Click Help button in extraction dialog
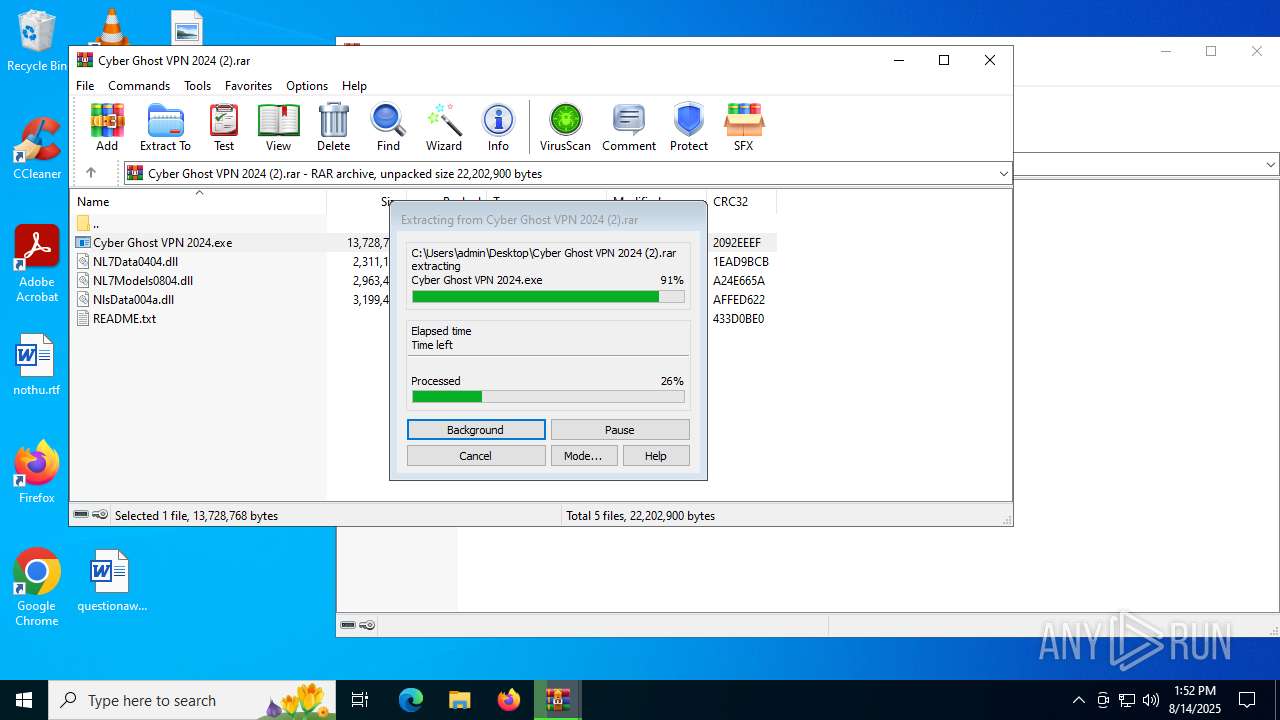The image size is (1280, 720). point(656,456)
